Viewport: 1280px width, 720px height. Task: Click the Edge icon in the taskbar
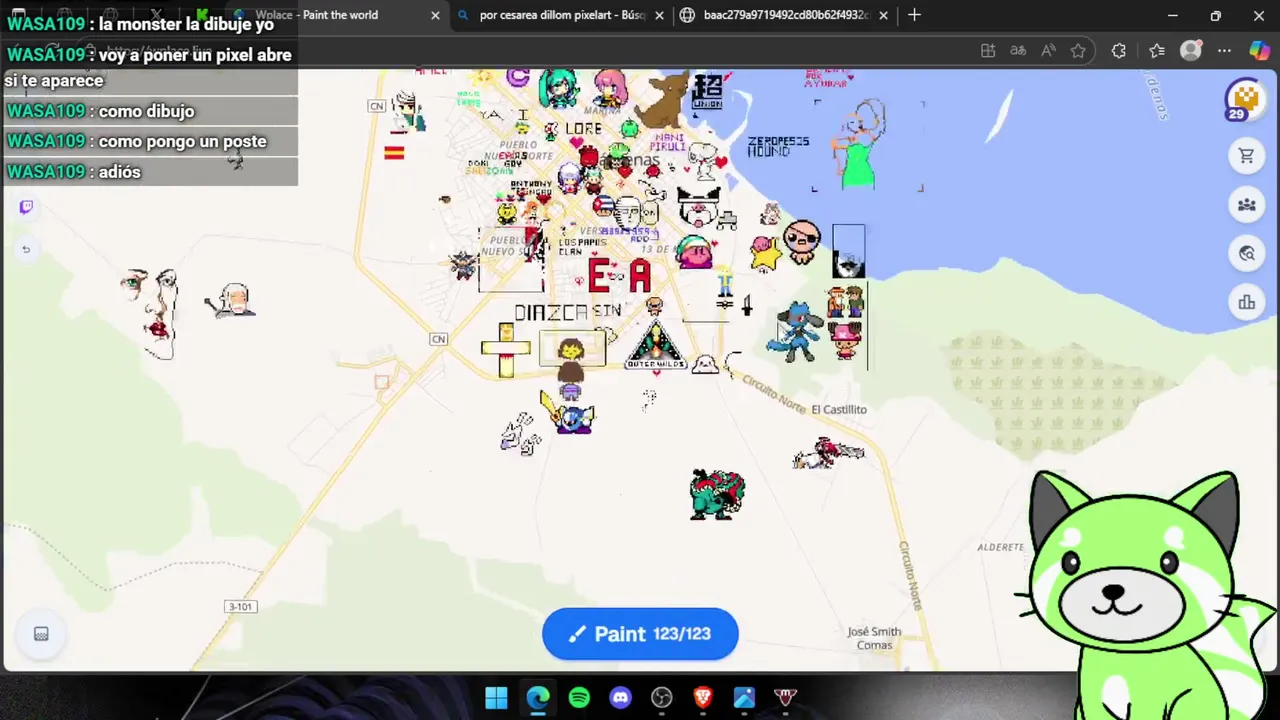(x=538, y=698)
